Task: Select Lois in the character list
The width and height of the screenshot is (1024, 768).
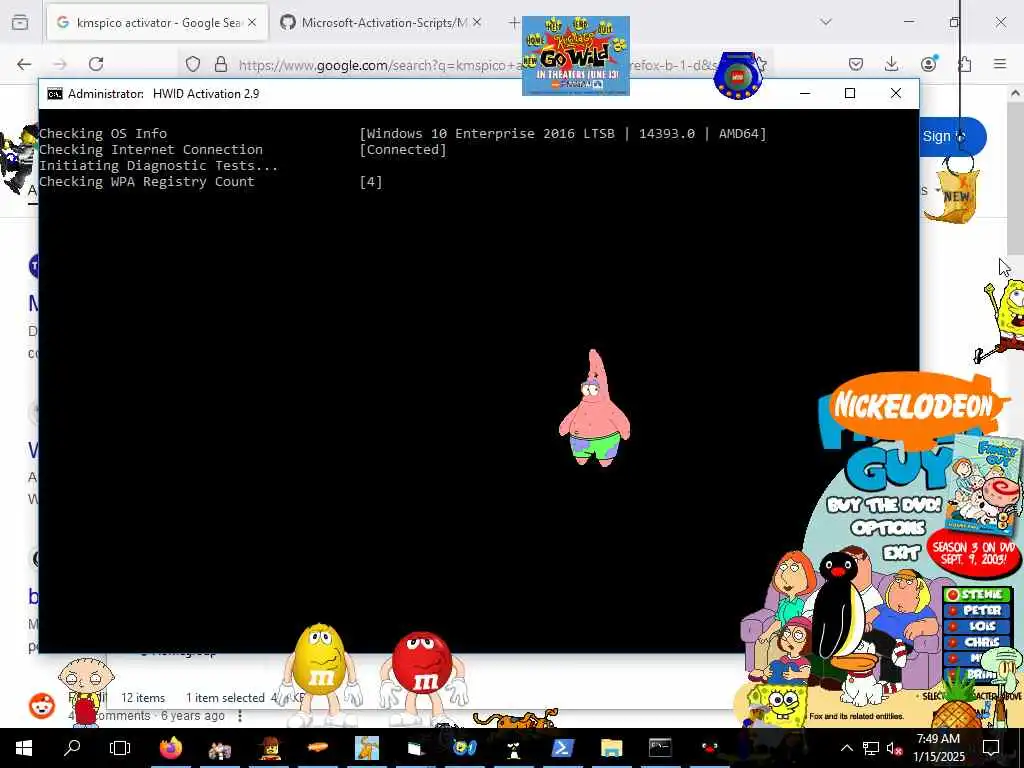Action: [977, 626]
